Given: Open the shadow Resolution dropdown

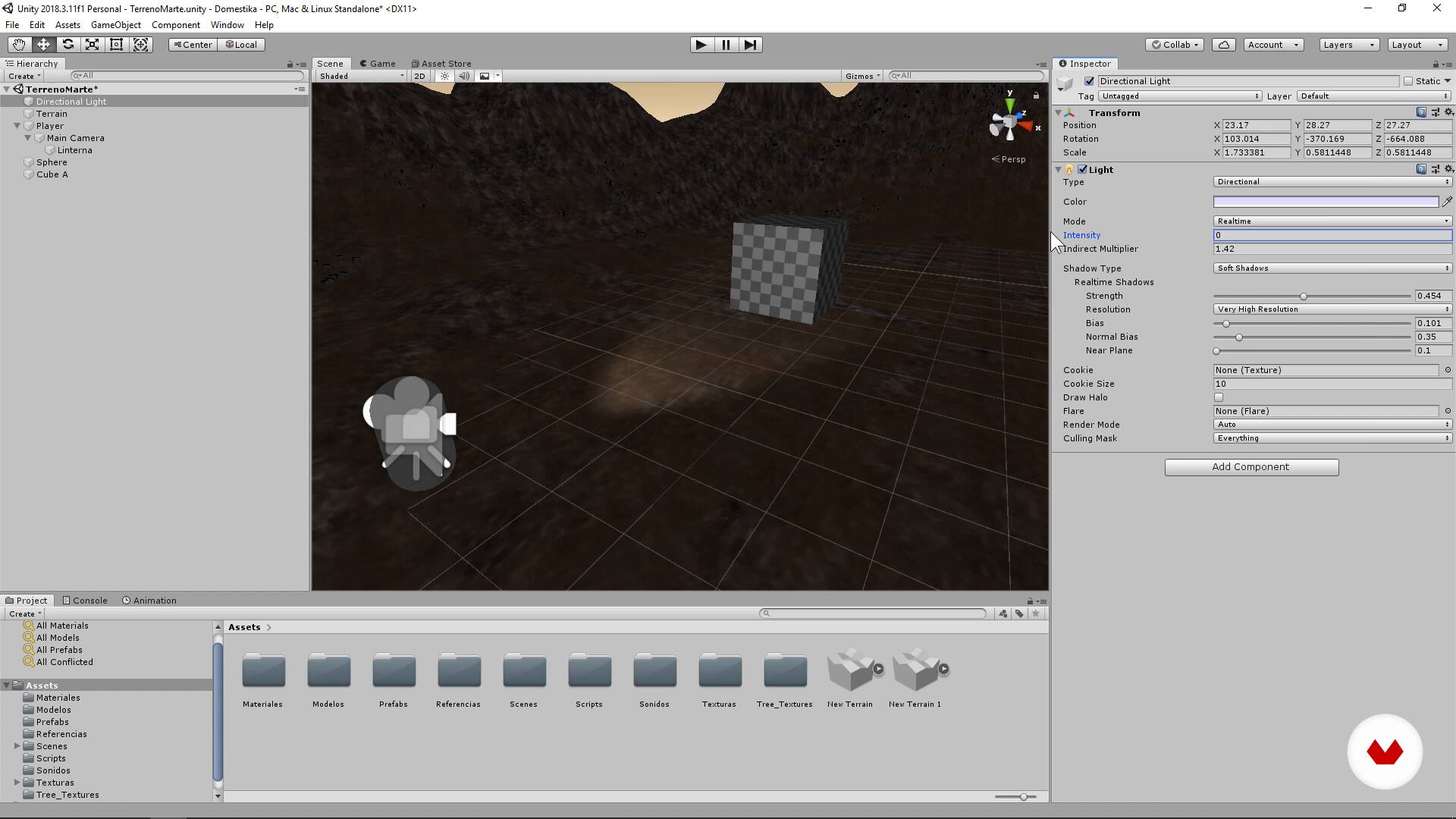Looking at the screenshot, I should (x=1332, y=309).
